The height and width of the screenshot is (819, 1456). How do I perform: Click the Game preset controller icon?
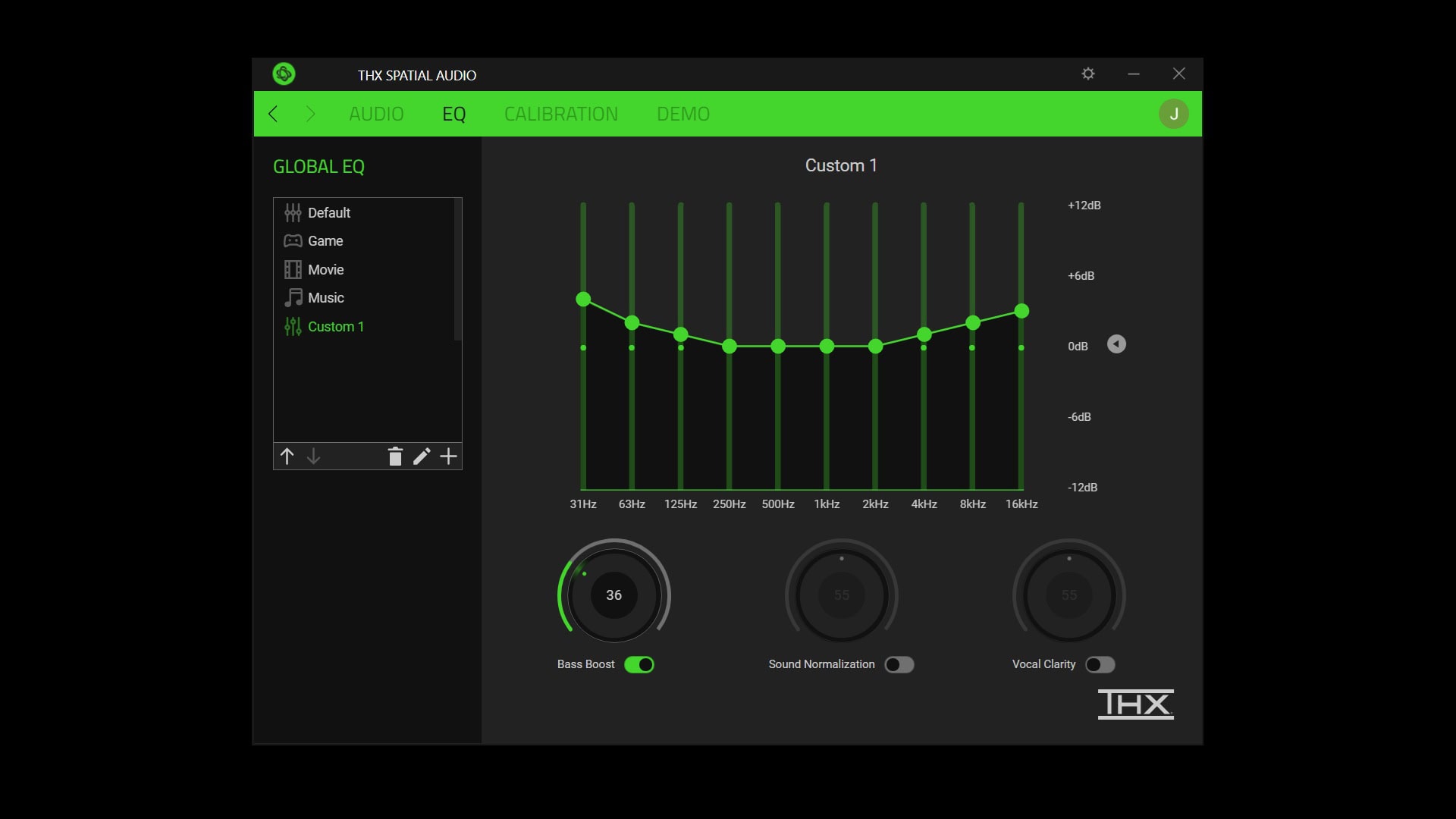[x=293, y=241]
